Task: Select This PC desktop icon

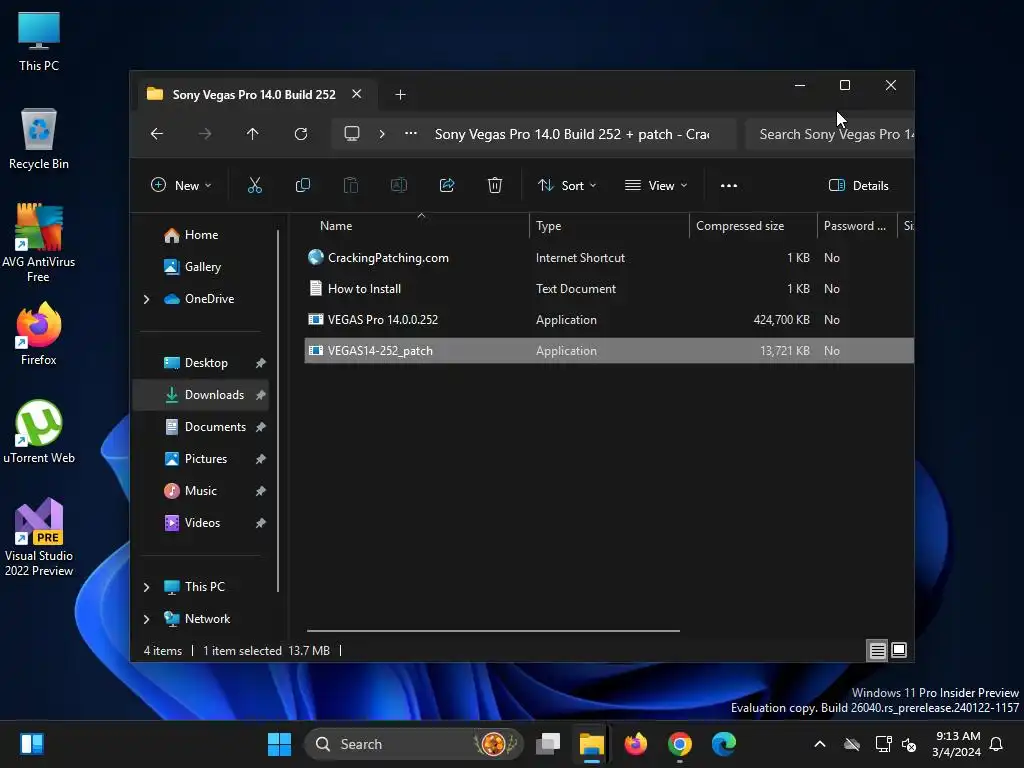Action: pyautogui.click(x=39, y=41)
